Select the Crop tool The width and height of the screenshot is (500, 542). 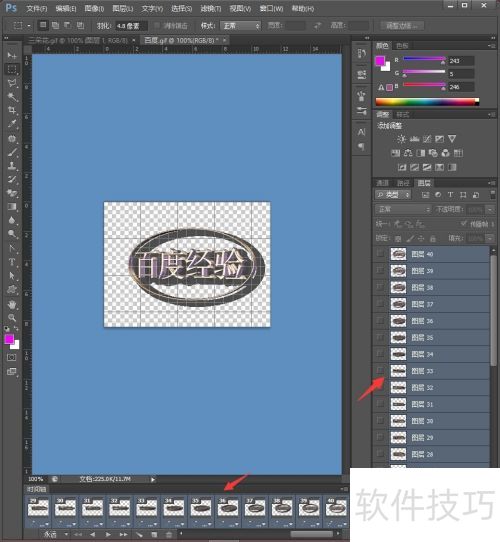(x=12, y=110)
